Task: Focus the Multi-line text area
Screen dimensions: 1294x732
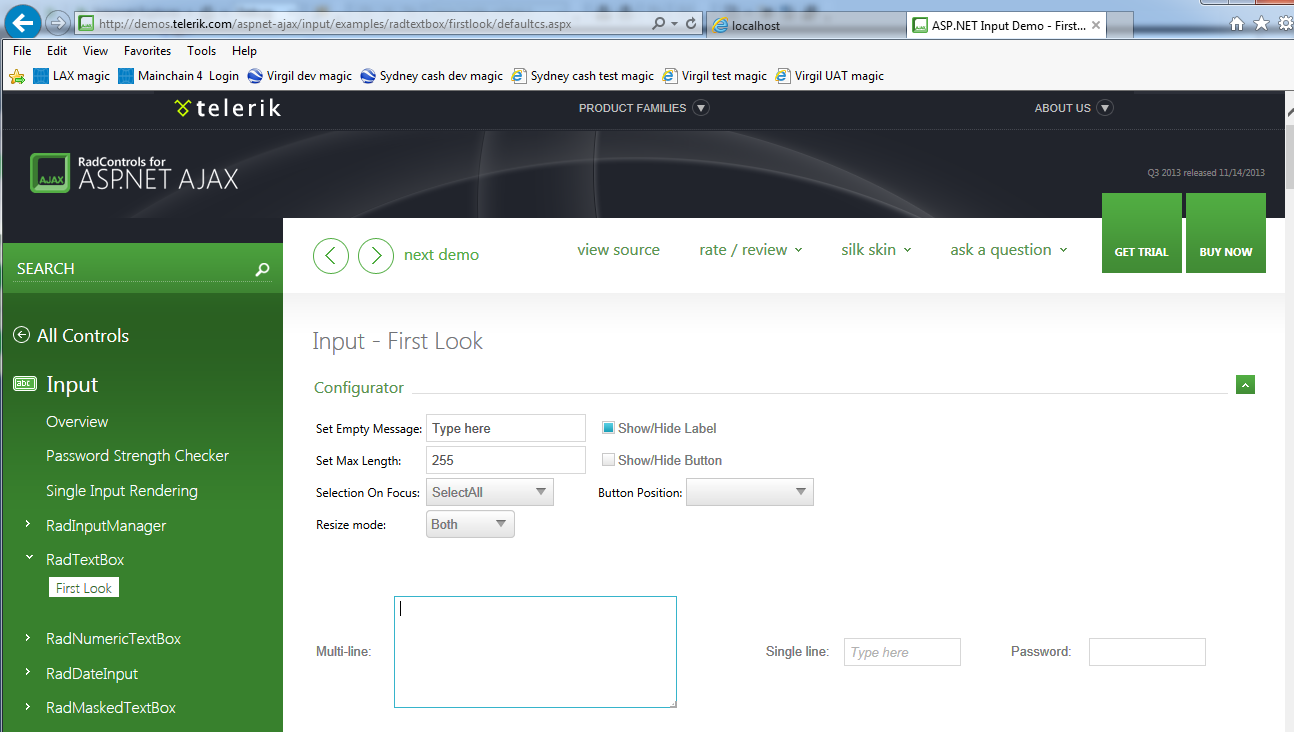Action: [x=535, y=652]
